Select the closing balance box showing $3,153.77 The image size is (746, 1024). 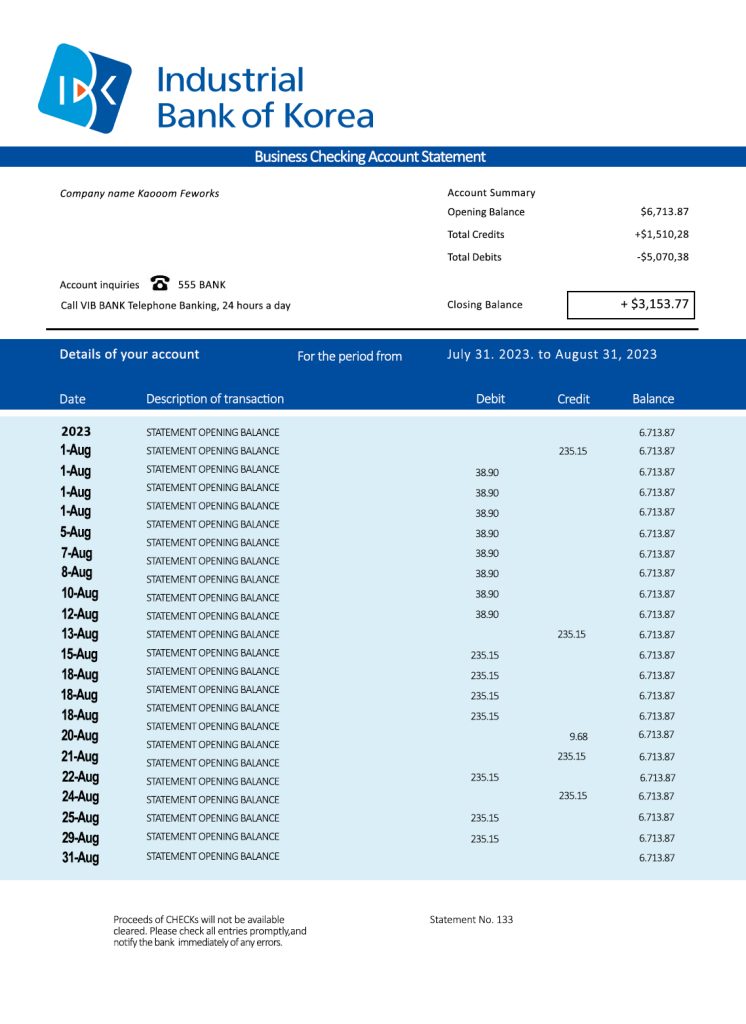(630, 305)
